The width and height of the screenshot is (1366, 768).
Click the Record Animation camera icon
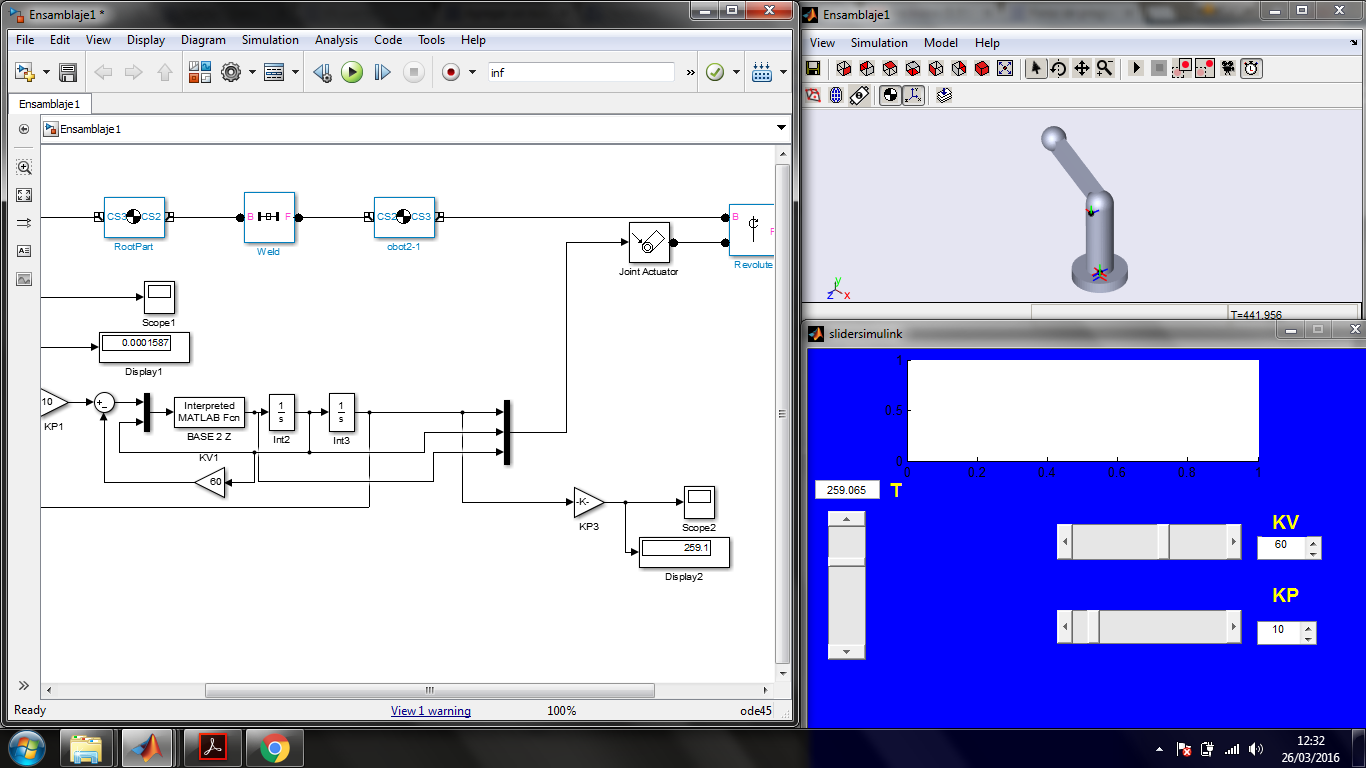click(1228, 68)
